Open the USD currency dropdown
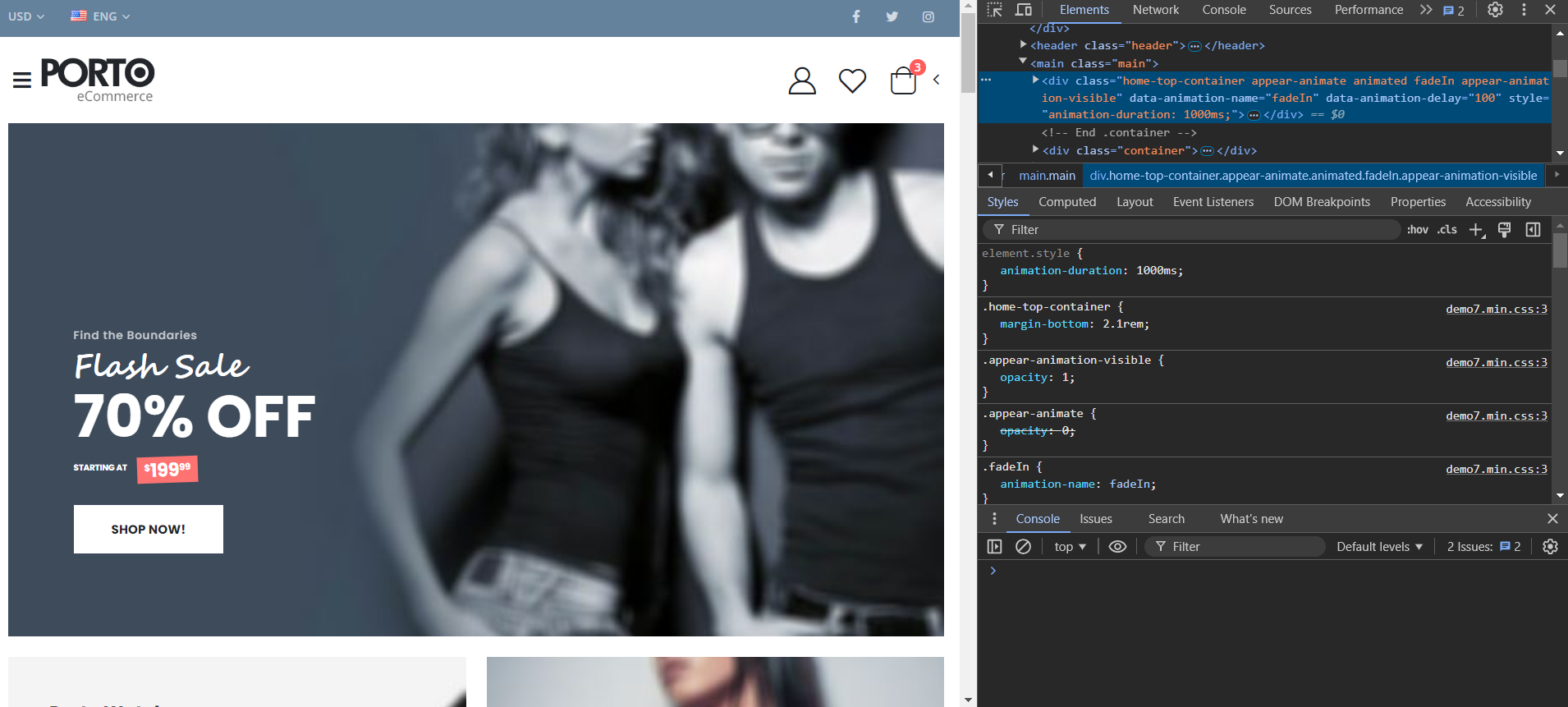Viewport: 1568px width, 707px height. pos(26,16)
